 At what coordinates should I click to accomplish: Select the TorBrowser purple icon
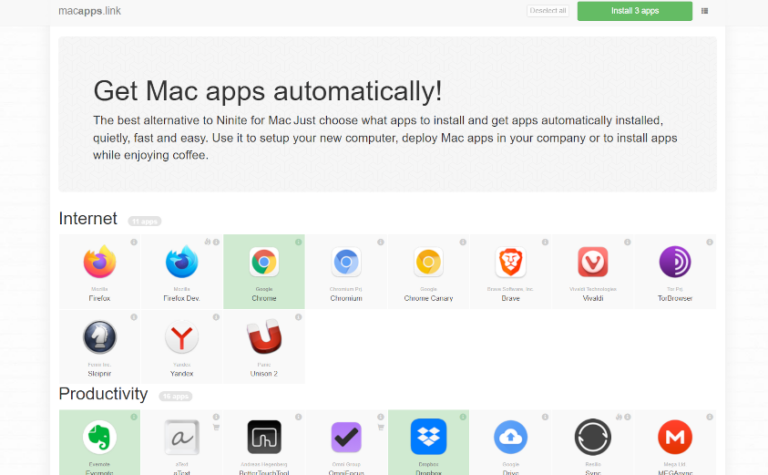click(675, 262)
